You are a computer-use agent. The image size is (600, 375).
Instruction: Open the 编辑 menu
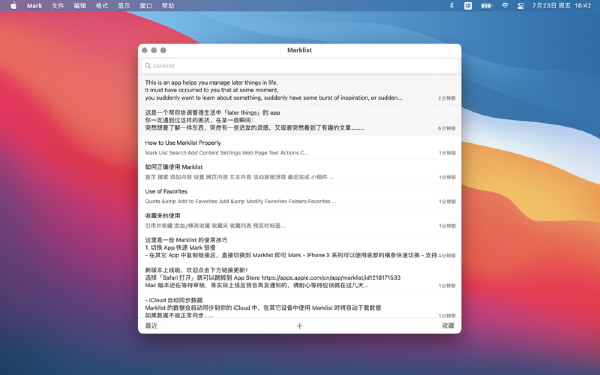click(80, 6)
